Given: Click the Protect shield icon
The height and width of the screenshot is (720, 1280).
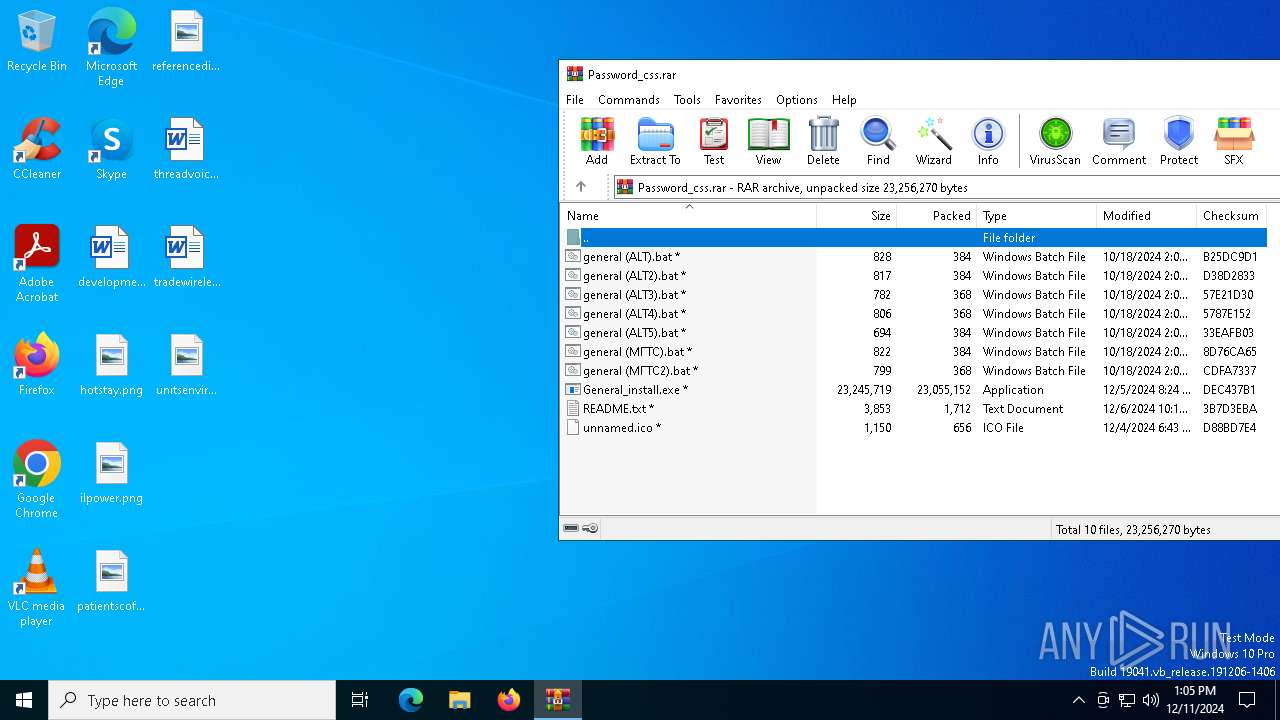Looking at the screenshot, I should point(1179,141).
